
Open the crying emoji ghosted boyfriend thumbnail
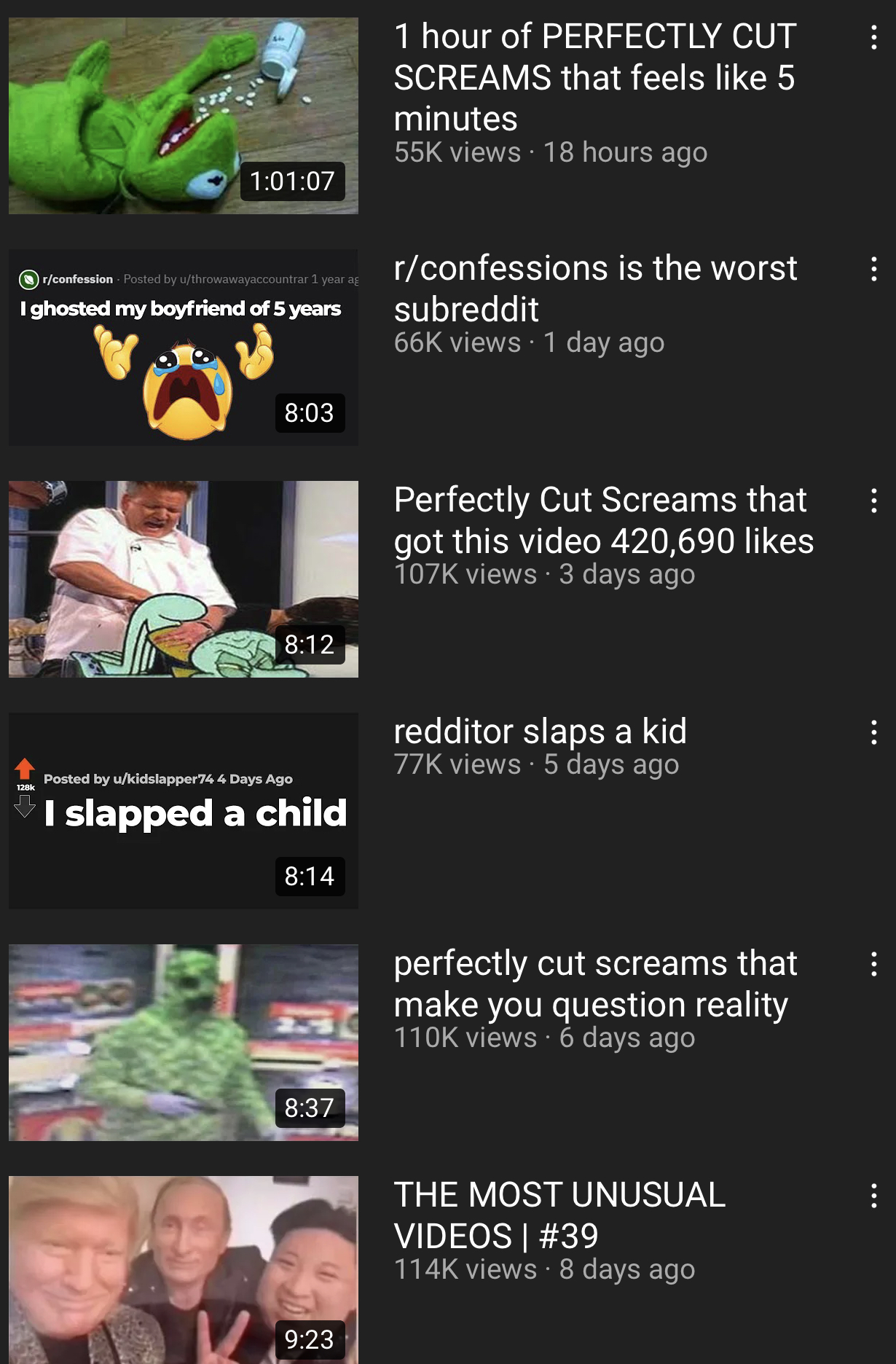click(184, 348)
